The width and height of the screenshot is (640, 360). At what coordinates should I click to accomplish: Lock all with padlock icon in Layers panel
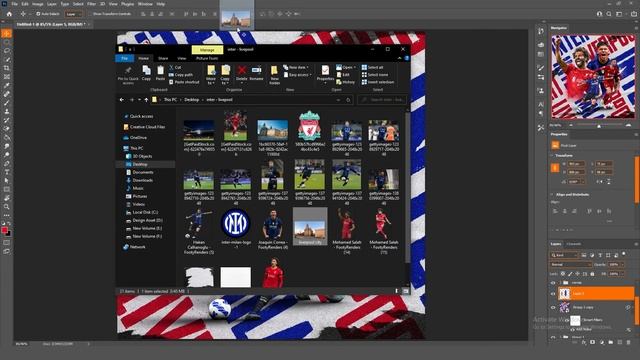[592, 274]
